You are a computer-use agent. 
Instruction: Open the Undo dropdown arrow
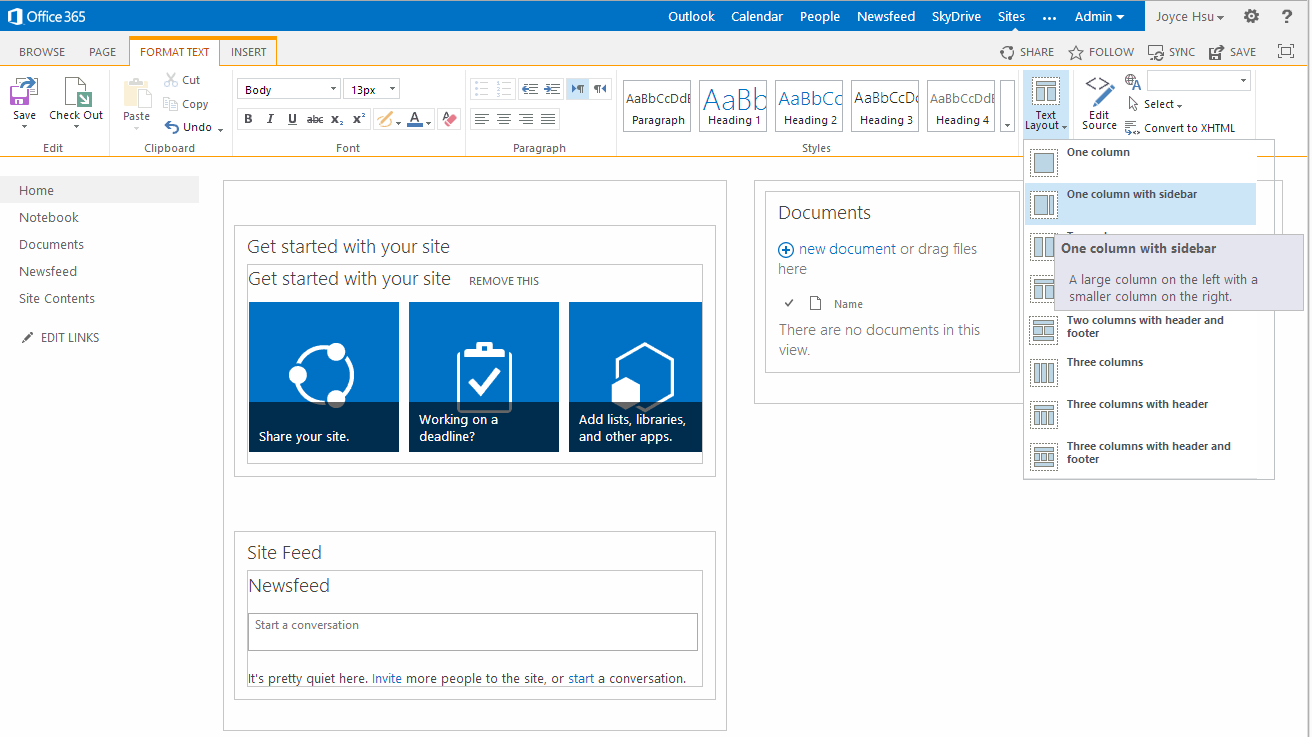(x=220, y=129)
